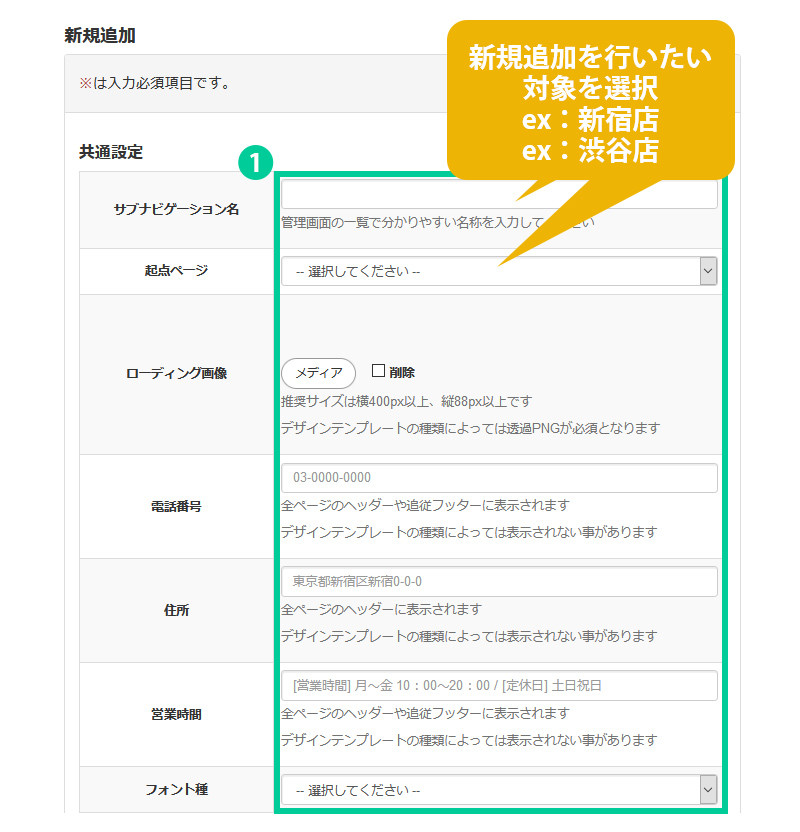Click the 営業時間 row label
The width and height of the screenshot is (800, 832).
(x=176, y=715)
